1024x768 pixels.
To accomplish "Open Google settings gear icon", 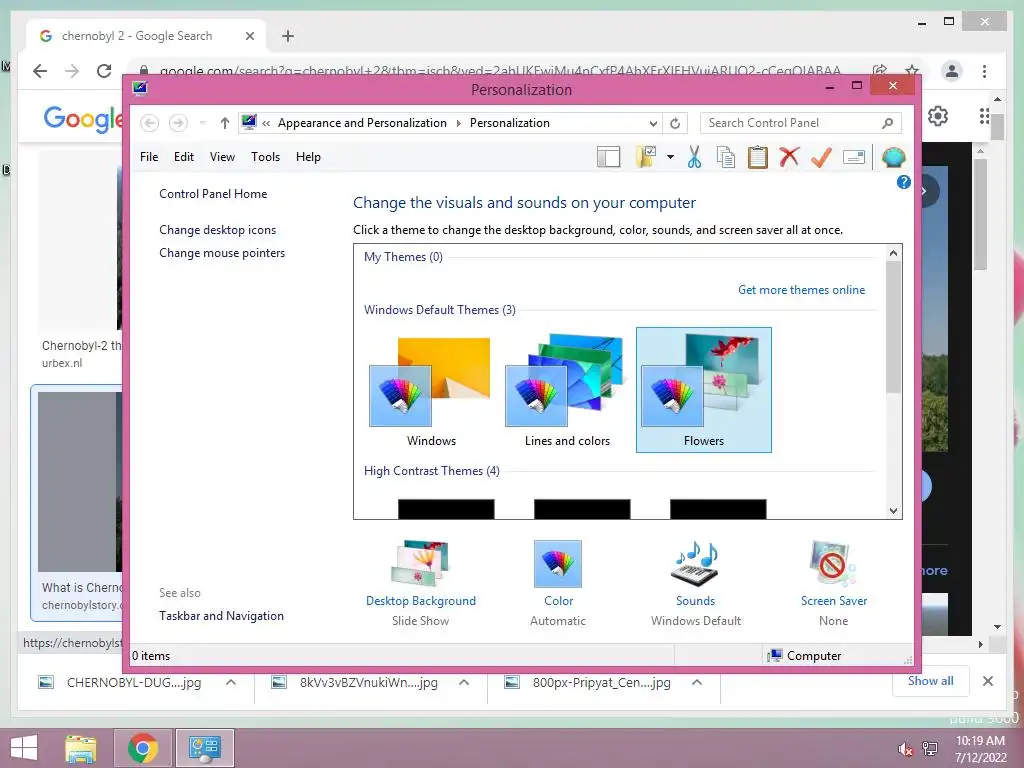I will 938,116.
